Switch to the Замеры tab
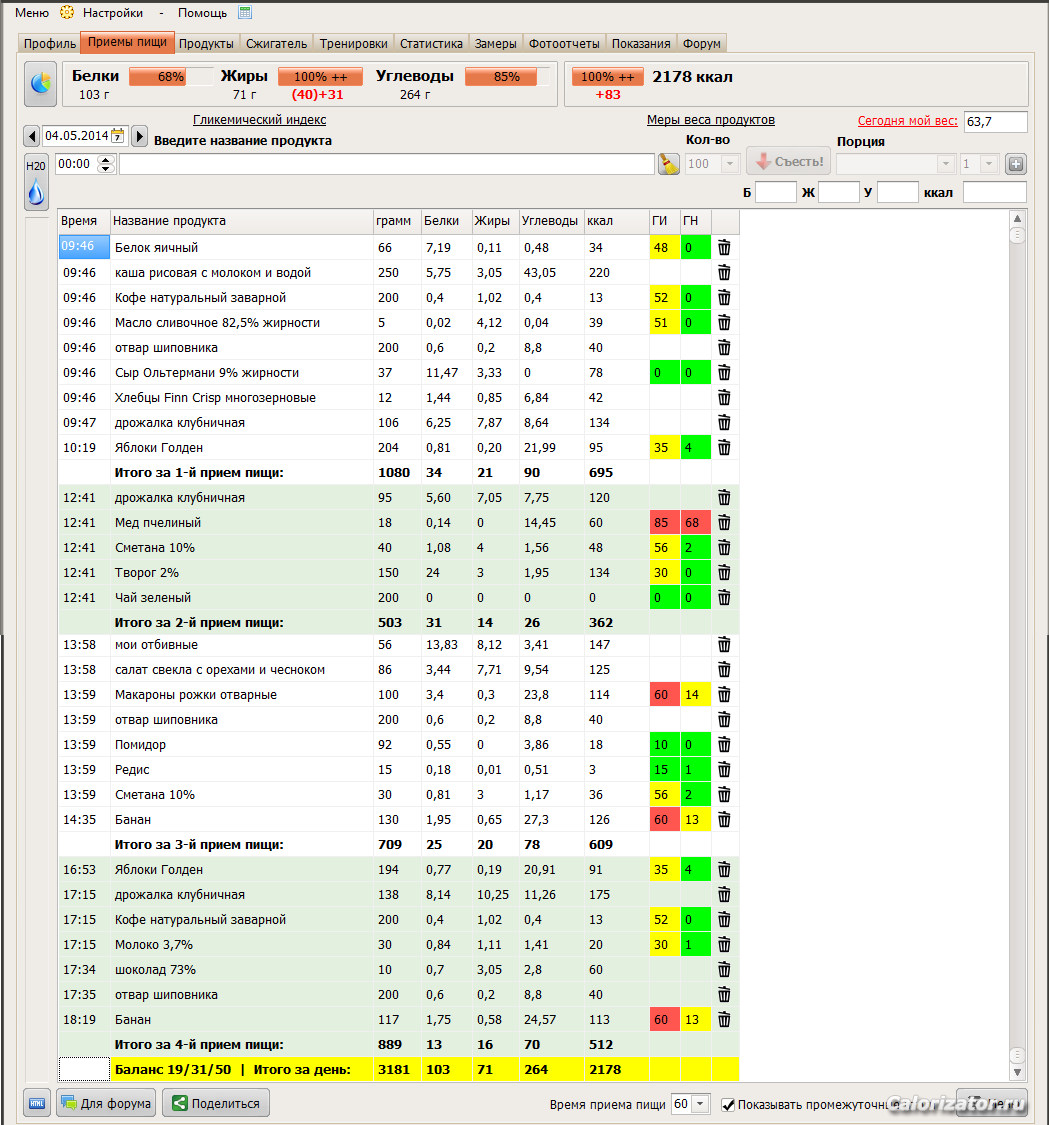The image size is (1049, 1125). (x=495, y=44)
